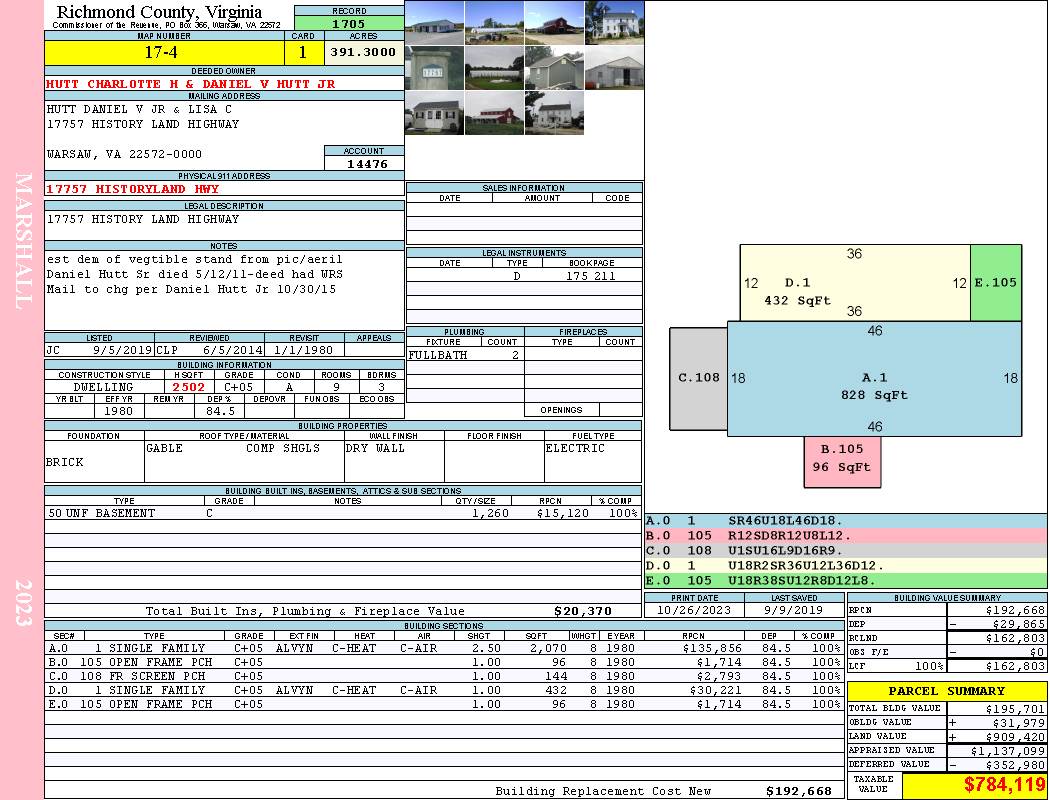Click the red deeded owner name
Screen dimensions: 1050x800
click(190, 84)
